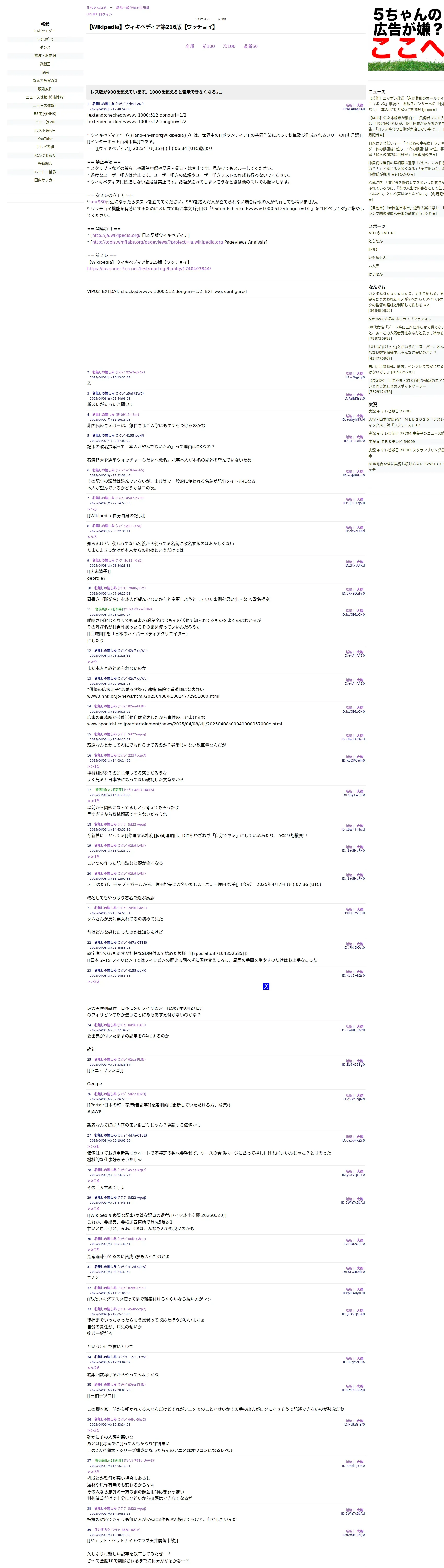Open ロボットゲー board in sidebar
Screen dimensions: 444x1568
pyautogui.click(x=45, y=31)
